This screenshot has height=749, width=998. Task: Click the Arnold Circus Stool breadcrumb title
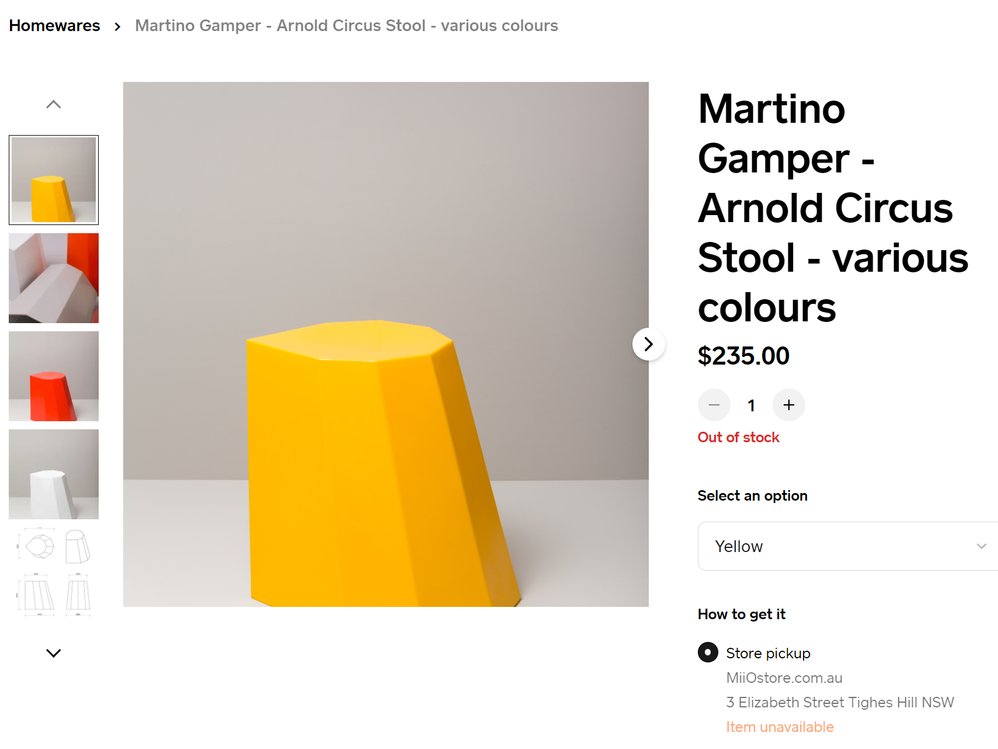pyautogui.click(x=346, y=25)
